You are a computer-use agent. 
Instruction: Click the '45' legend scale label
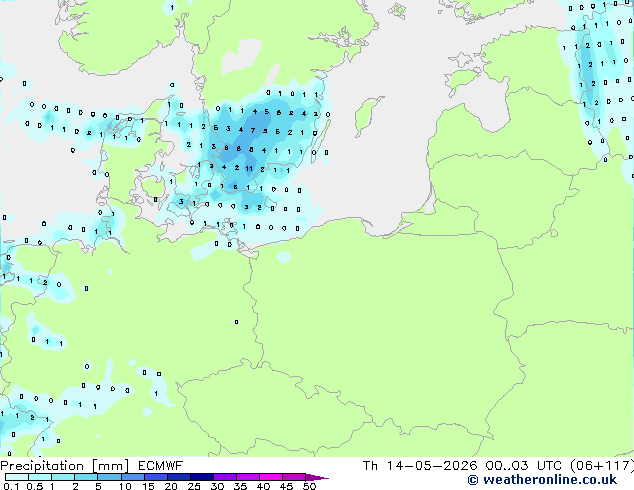click(x=286, y=486)
